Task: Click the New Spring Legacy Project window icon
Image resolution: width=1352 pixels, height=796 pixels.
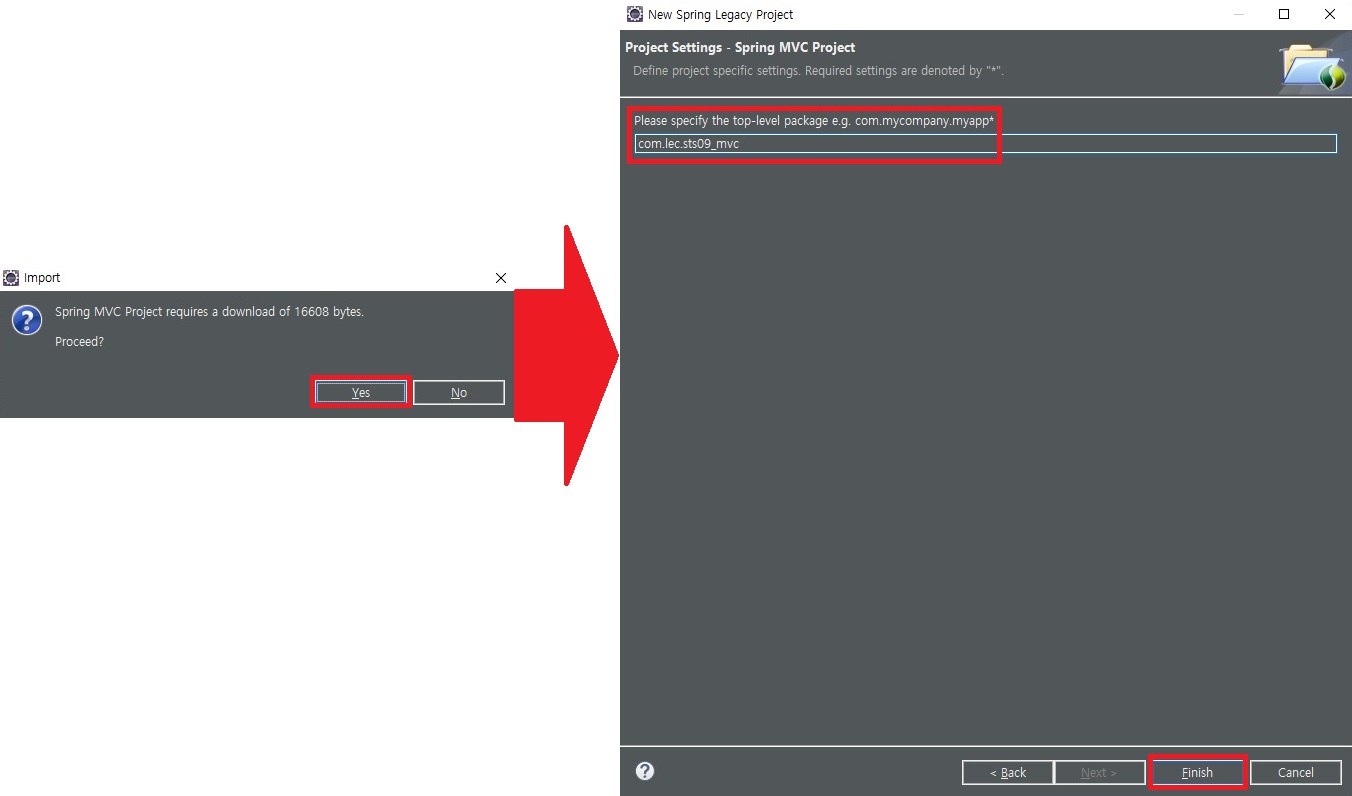Action: (x=635, y=14)
